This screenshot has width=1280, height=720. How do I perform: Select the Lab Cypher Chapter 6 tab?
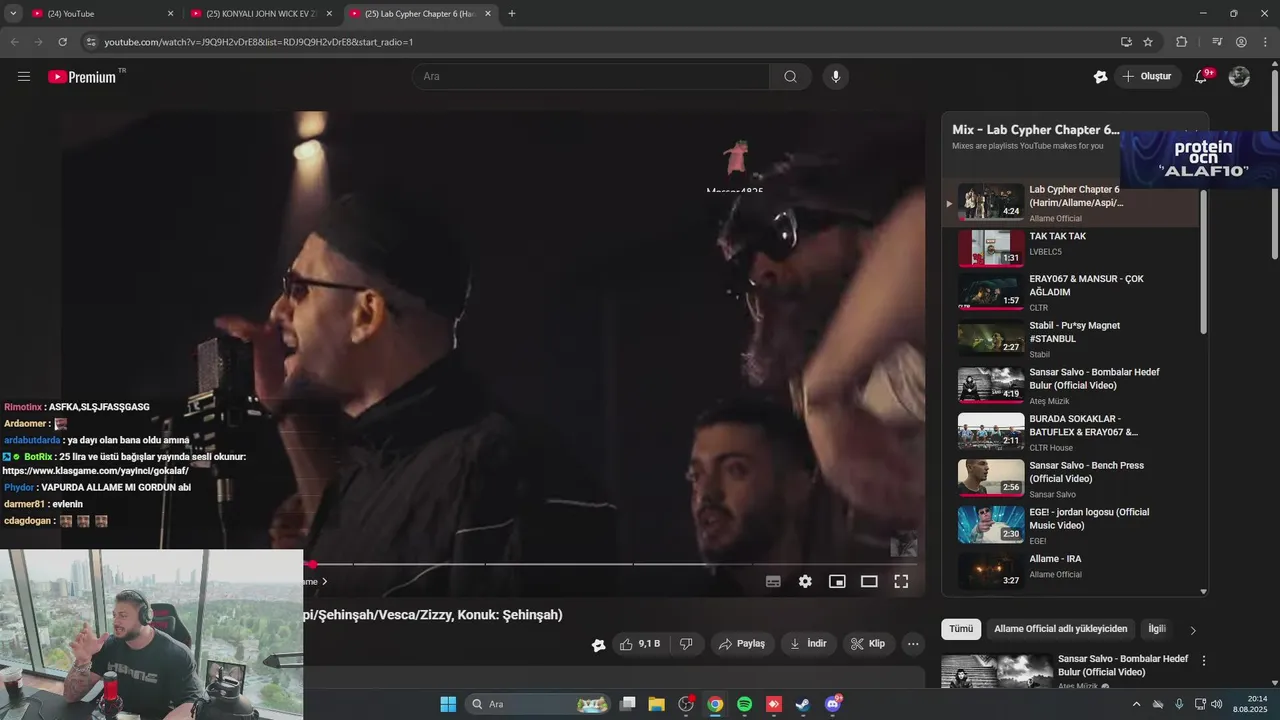pos(420,14)
